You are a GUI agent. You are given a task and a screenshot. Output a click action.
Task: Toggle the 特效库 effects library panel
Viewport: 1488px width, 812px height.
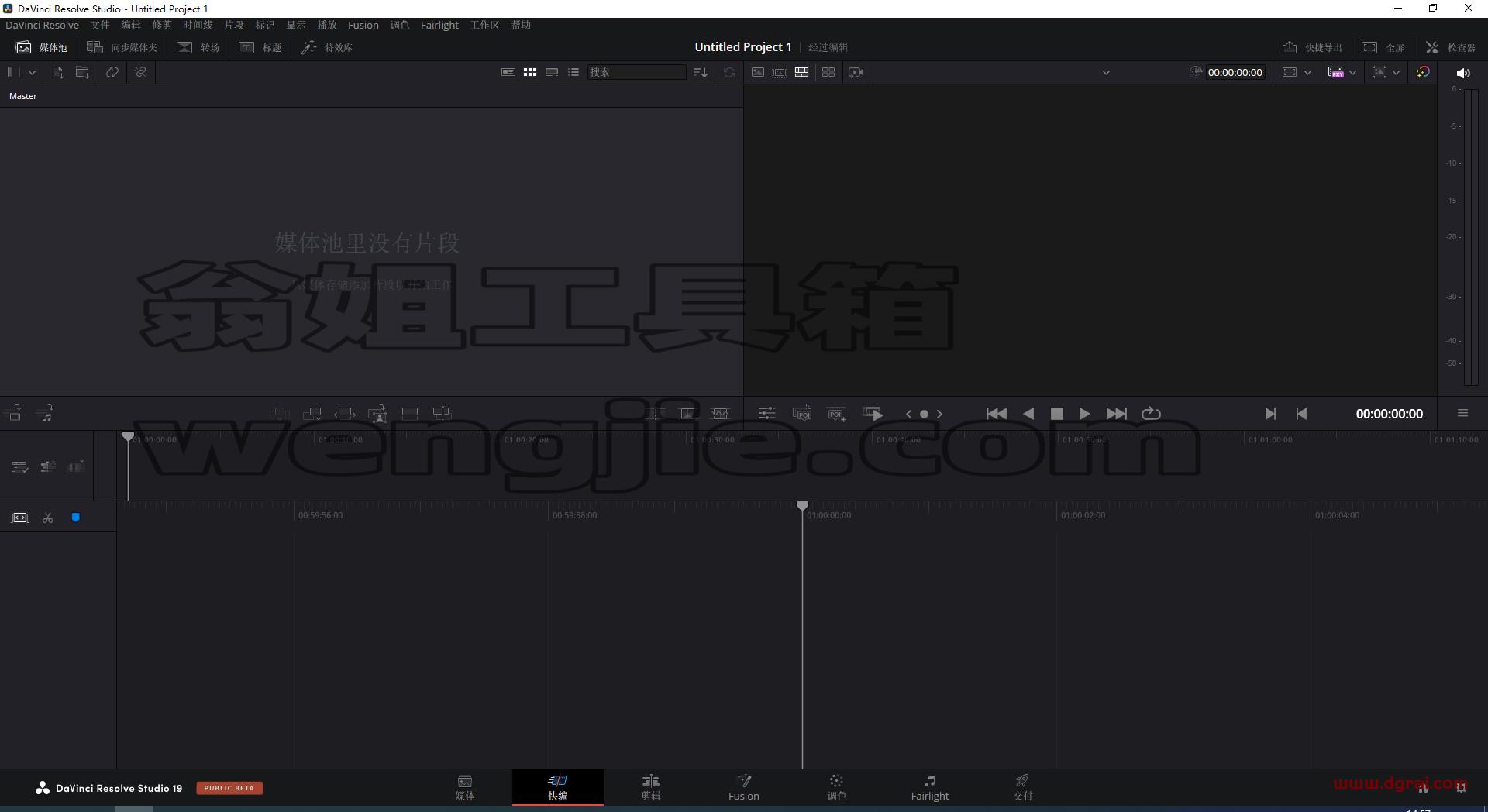[x=326, y=47]
